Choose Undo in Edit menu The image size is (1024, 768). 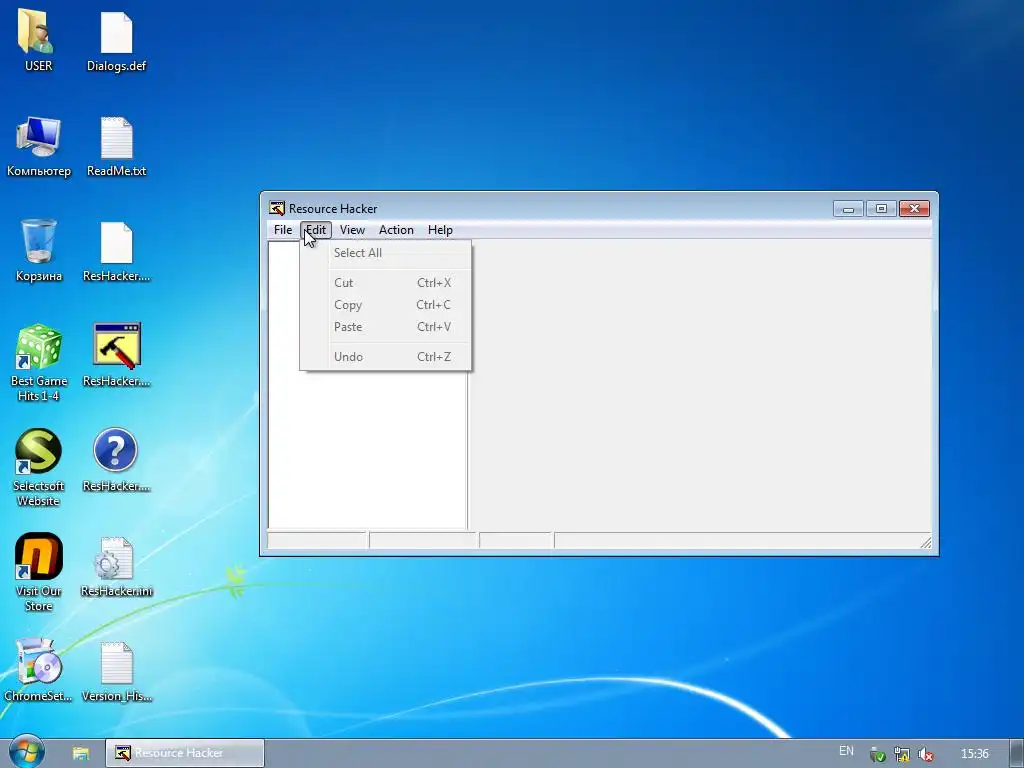click(386, 357)
